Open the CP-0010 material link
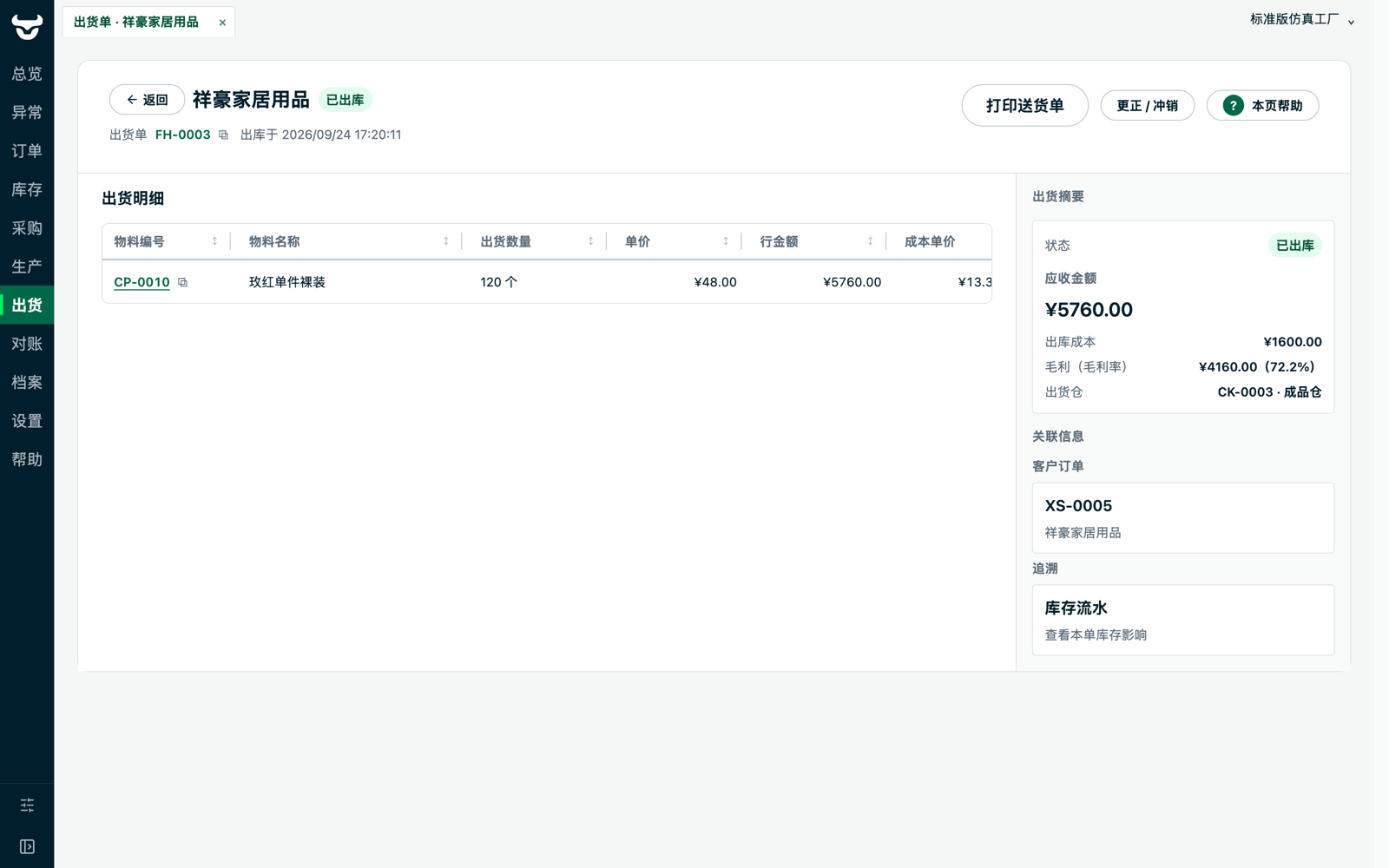The width and height of the screenshot is (1389, 868). [142, 282]
